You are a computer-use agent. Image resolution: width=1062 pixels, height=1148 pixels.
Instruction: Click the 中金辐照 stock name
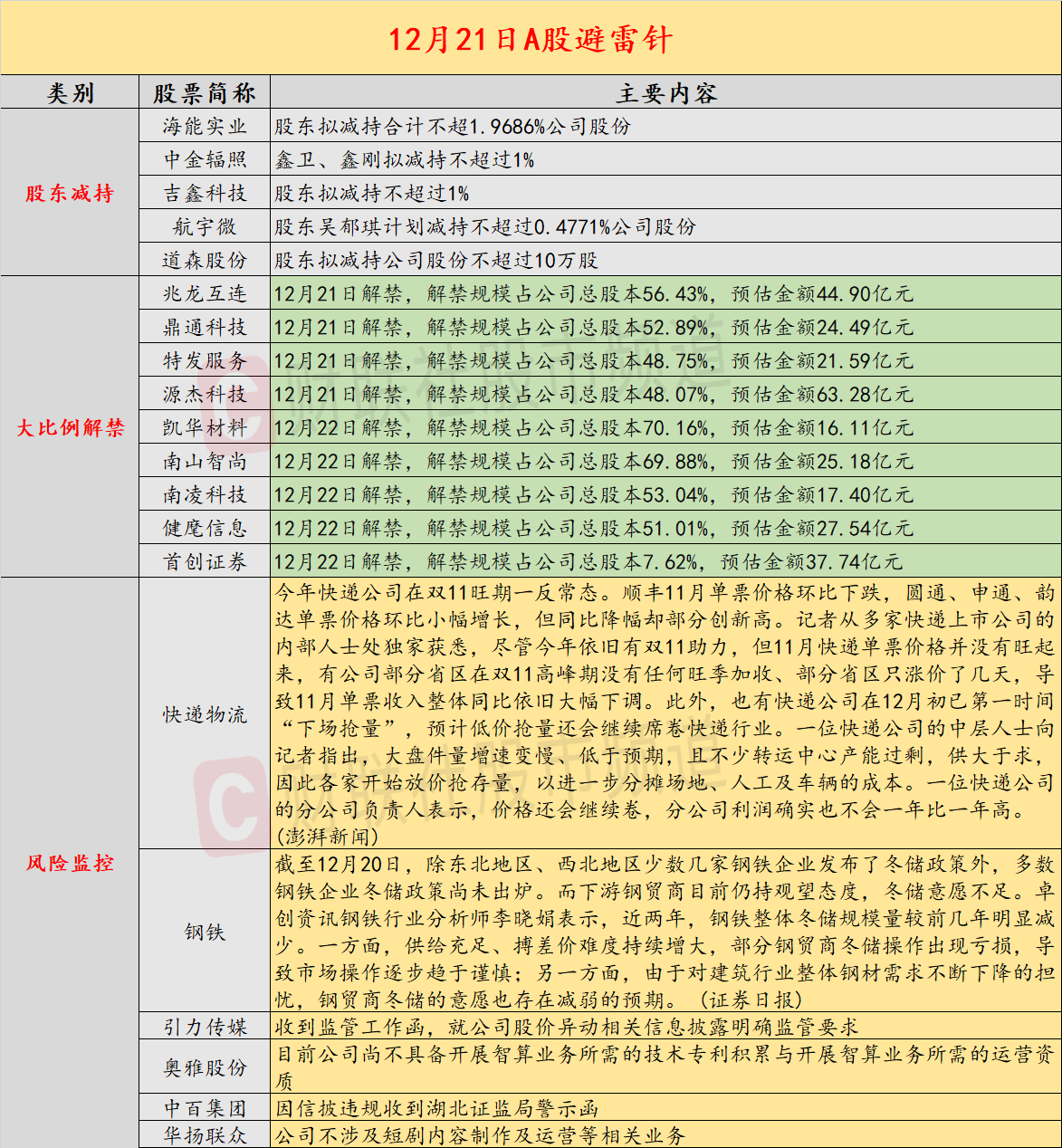point(205,160)
